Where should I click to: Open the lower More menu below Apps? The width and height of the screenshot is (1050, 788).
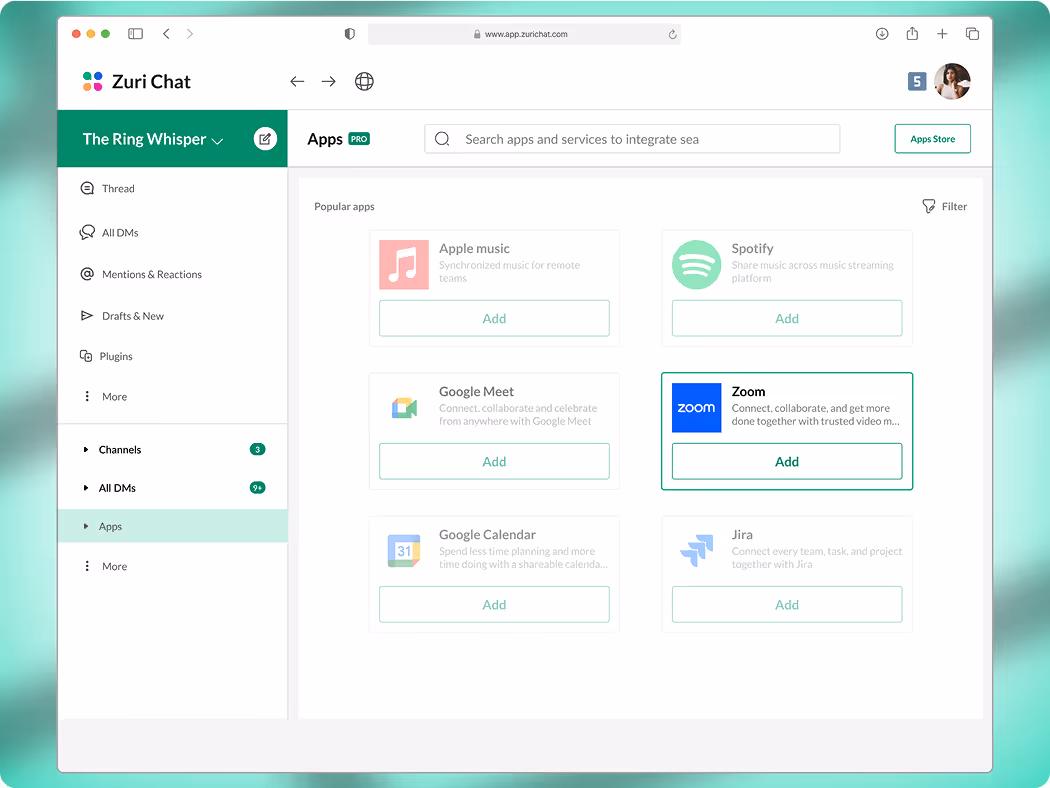click(104, 566)
